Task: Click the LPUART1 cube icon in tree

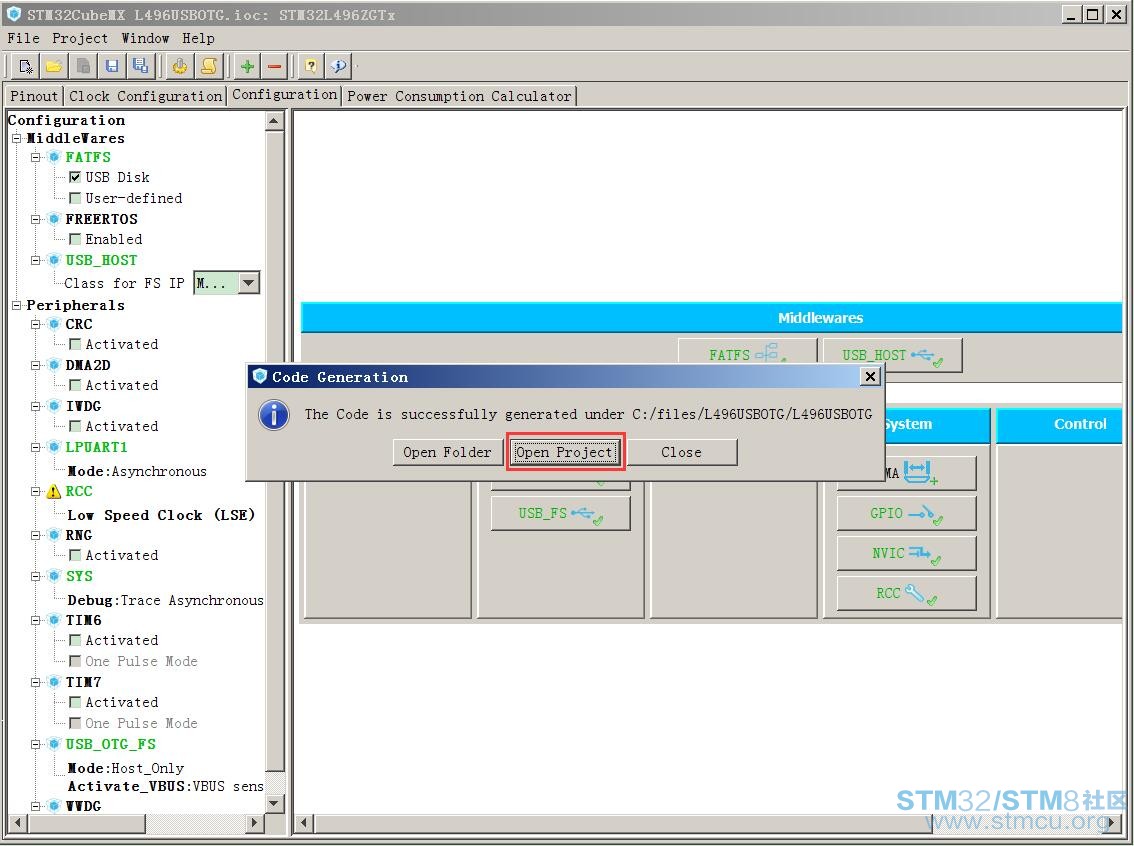Action: (54, 447)
